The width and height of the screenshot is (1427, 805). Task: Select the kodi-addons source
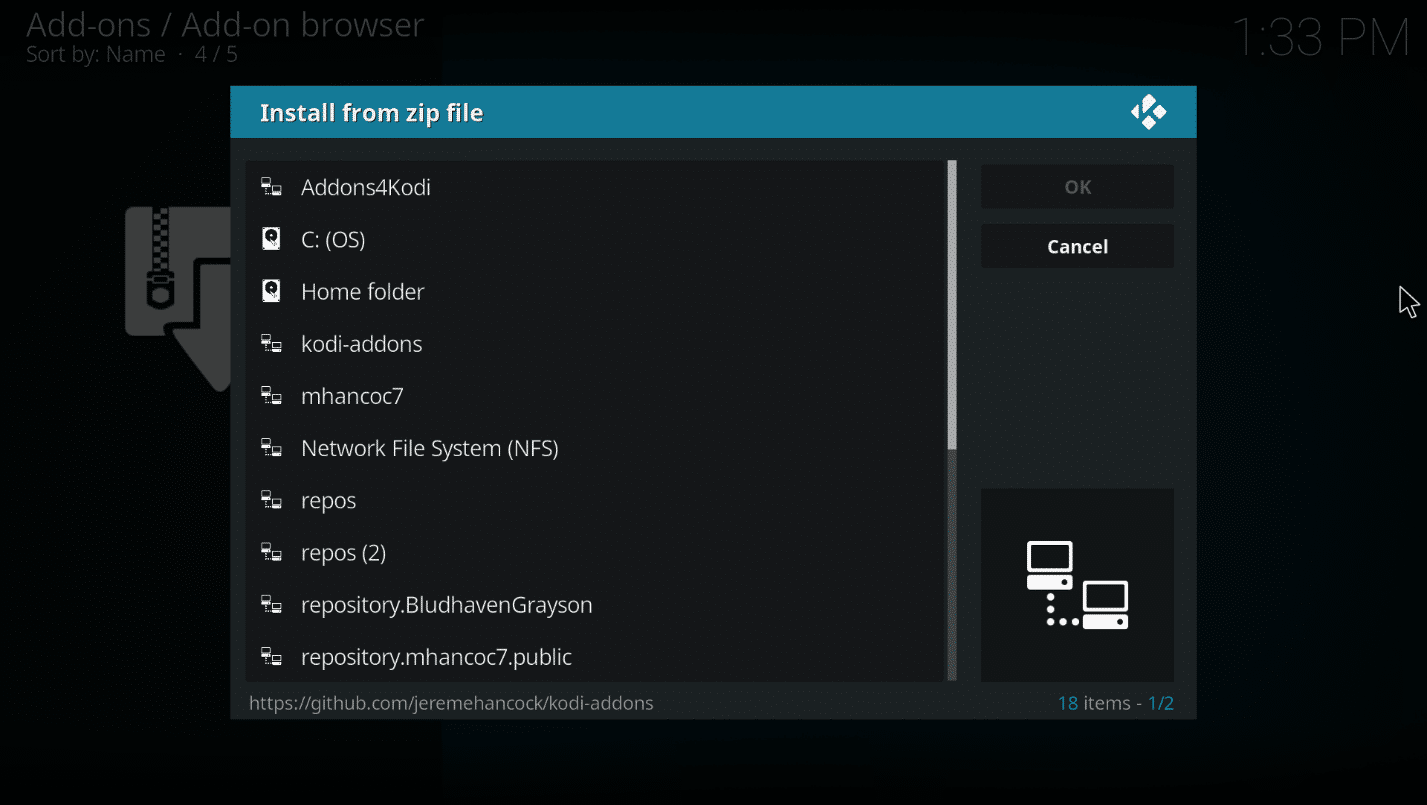(596, 344)
